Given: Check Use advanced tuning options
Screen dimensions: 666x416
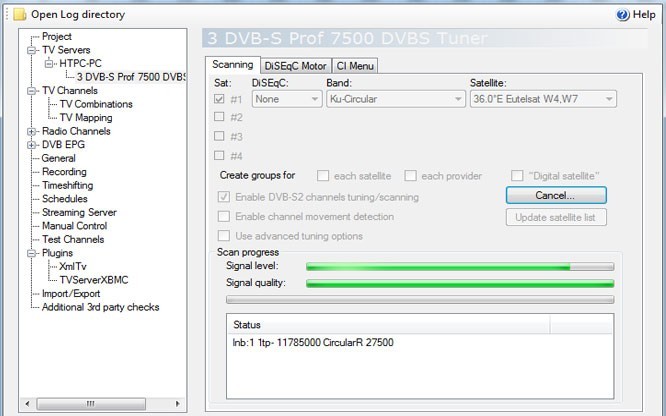Looking at the screenshot, I should point(223,236).
